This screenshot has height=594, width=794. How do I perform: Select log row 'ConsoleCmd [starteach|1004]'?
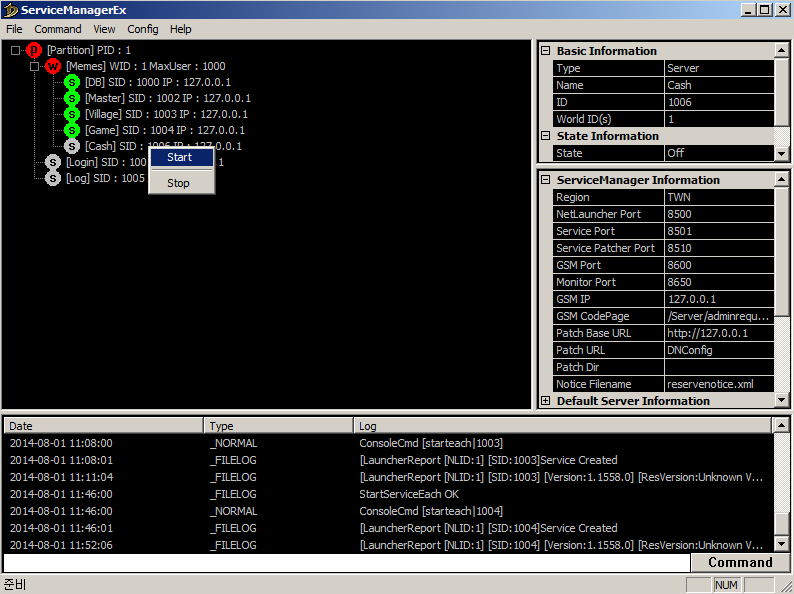pos(389,511)
